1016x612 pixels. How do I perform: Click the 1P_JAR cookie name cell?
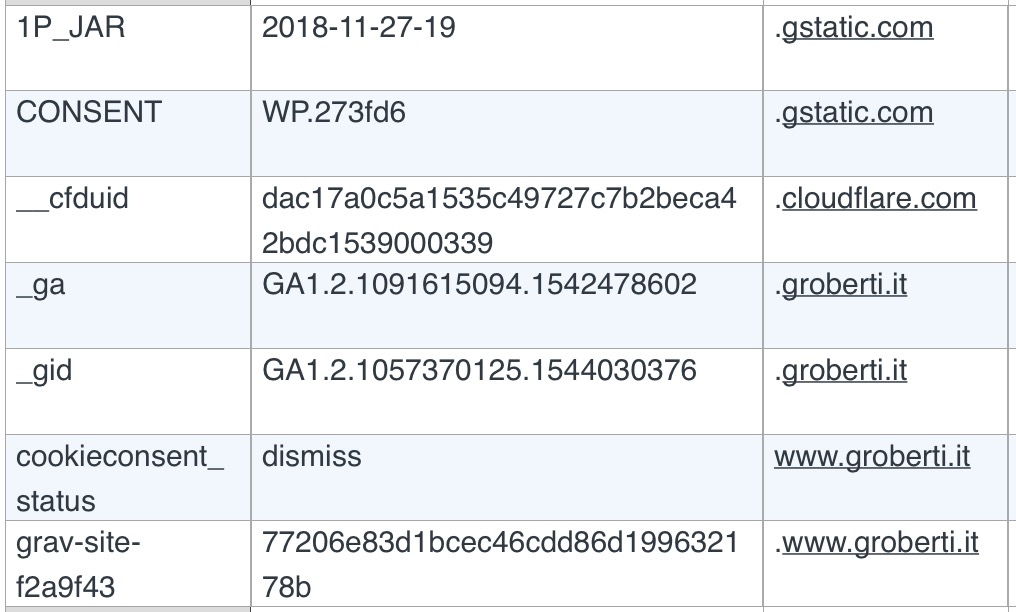128,48
